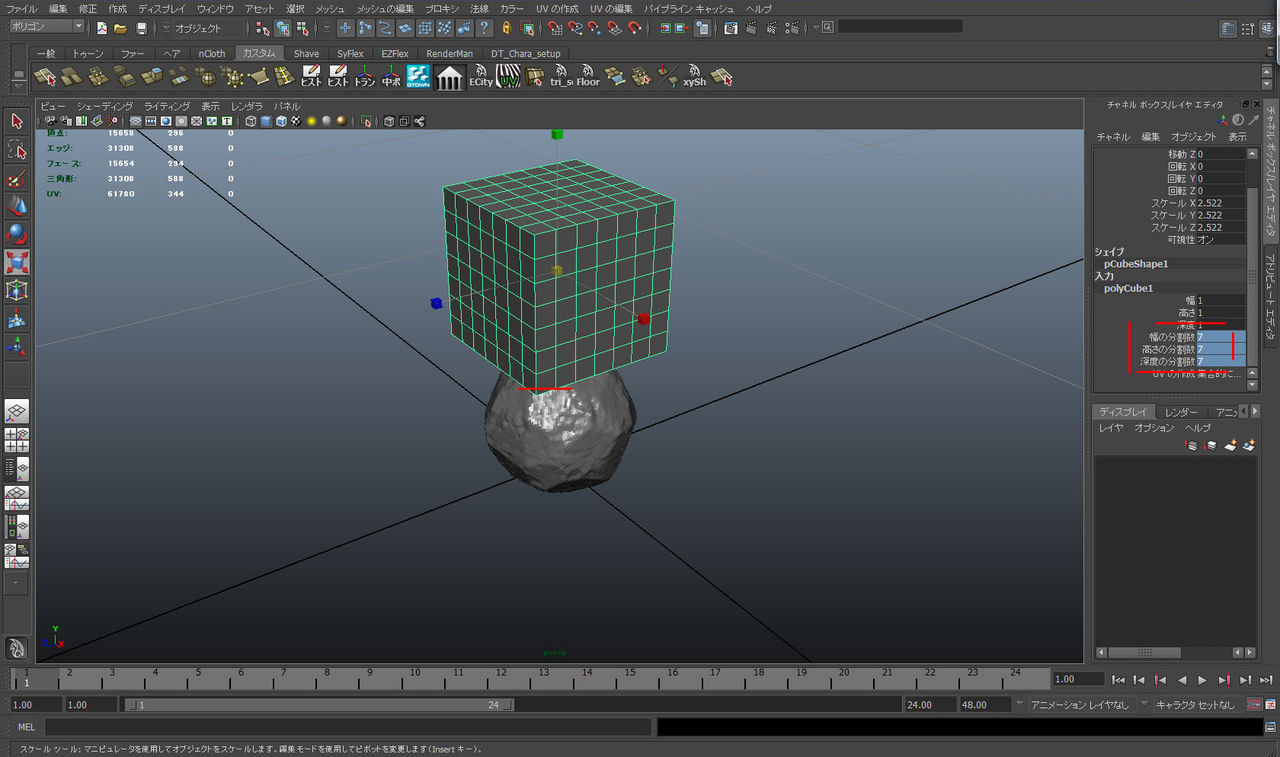Activate the Lasso select tool
The height and width of the screenshot is (757, 1280).
(x=17, y=150)
